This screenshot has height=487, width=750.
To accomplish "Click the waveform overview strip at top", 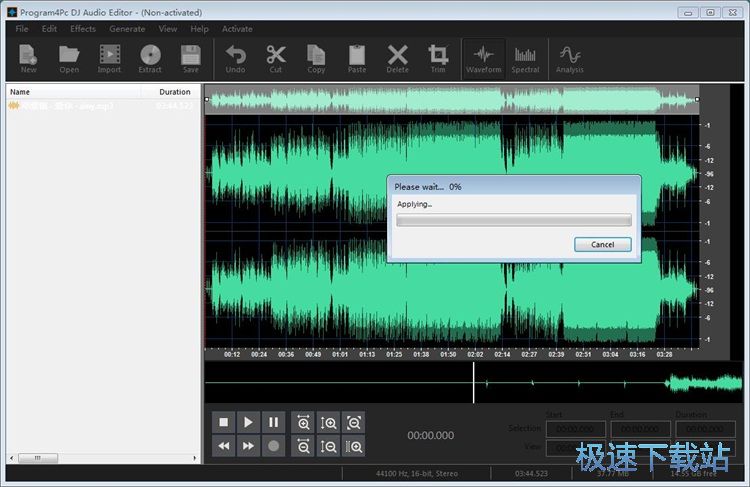I will click(452, 100).
